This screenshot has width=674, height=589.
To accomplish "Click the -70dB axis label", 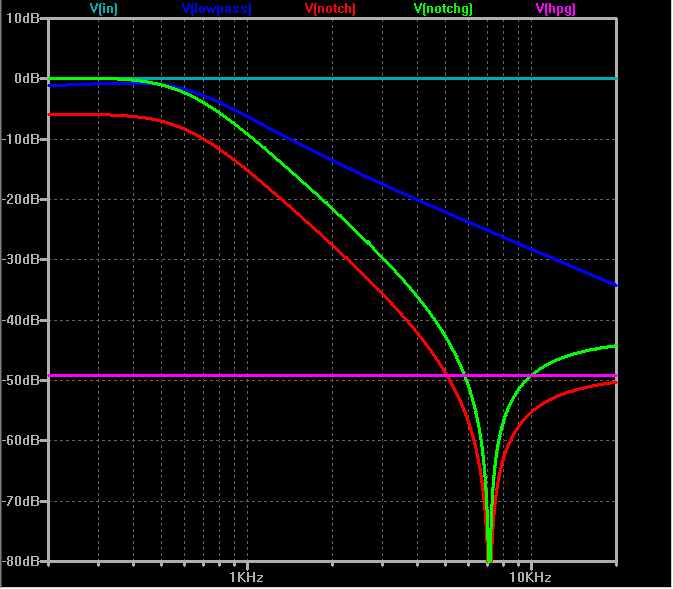I will tap(21, 501).
